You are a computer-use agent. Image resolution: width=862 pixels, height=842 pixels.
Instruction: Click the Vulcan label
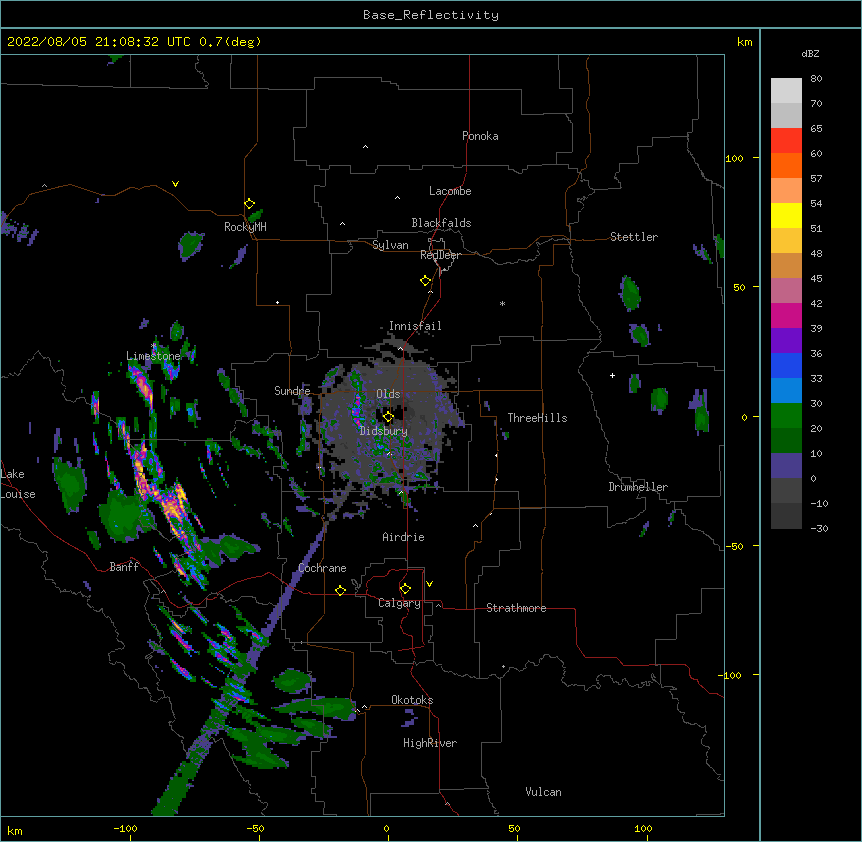543,792
